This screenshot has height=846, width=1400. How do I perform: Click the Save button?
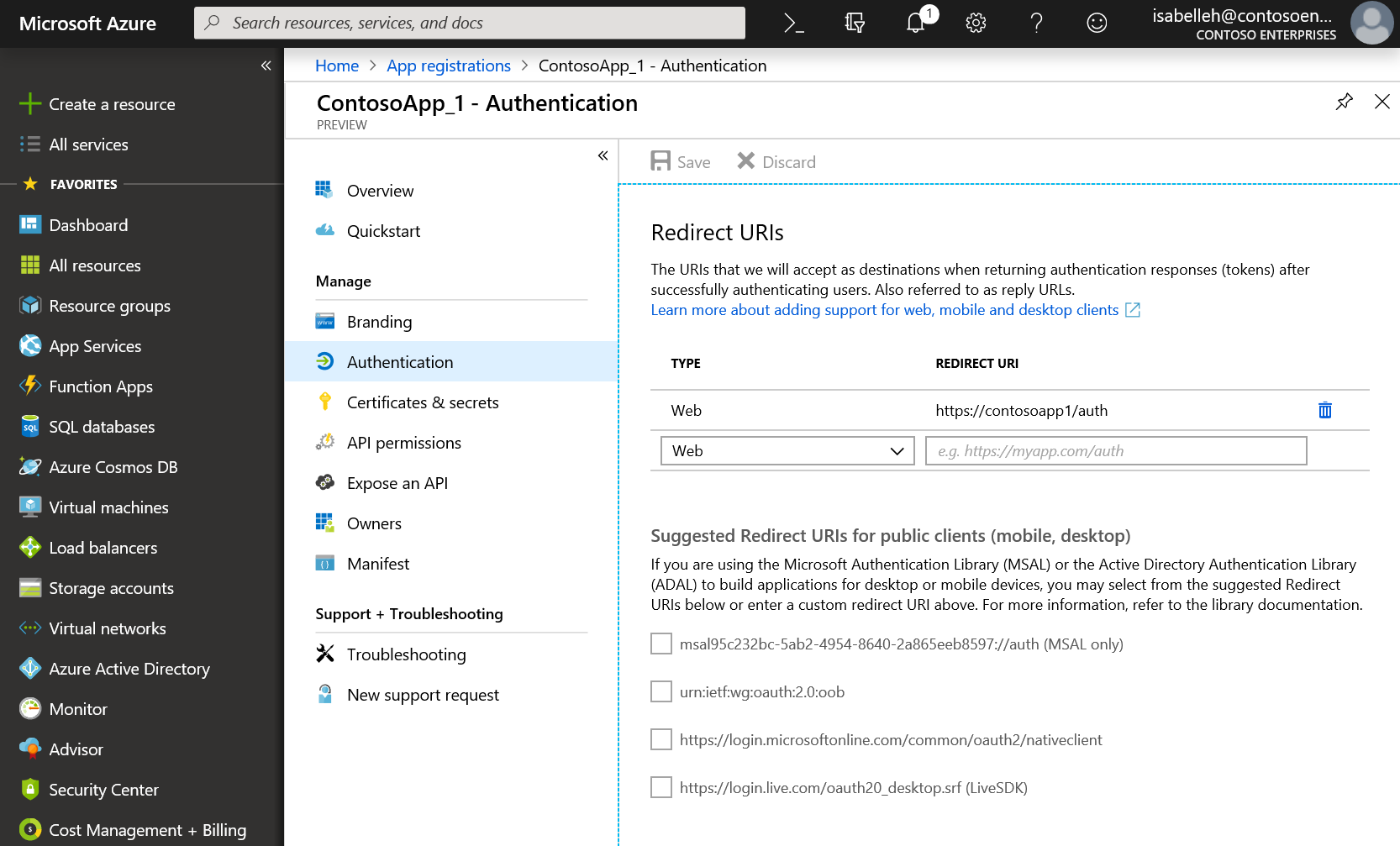[681, 161]
